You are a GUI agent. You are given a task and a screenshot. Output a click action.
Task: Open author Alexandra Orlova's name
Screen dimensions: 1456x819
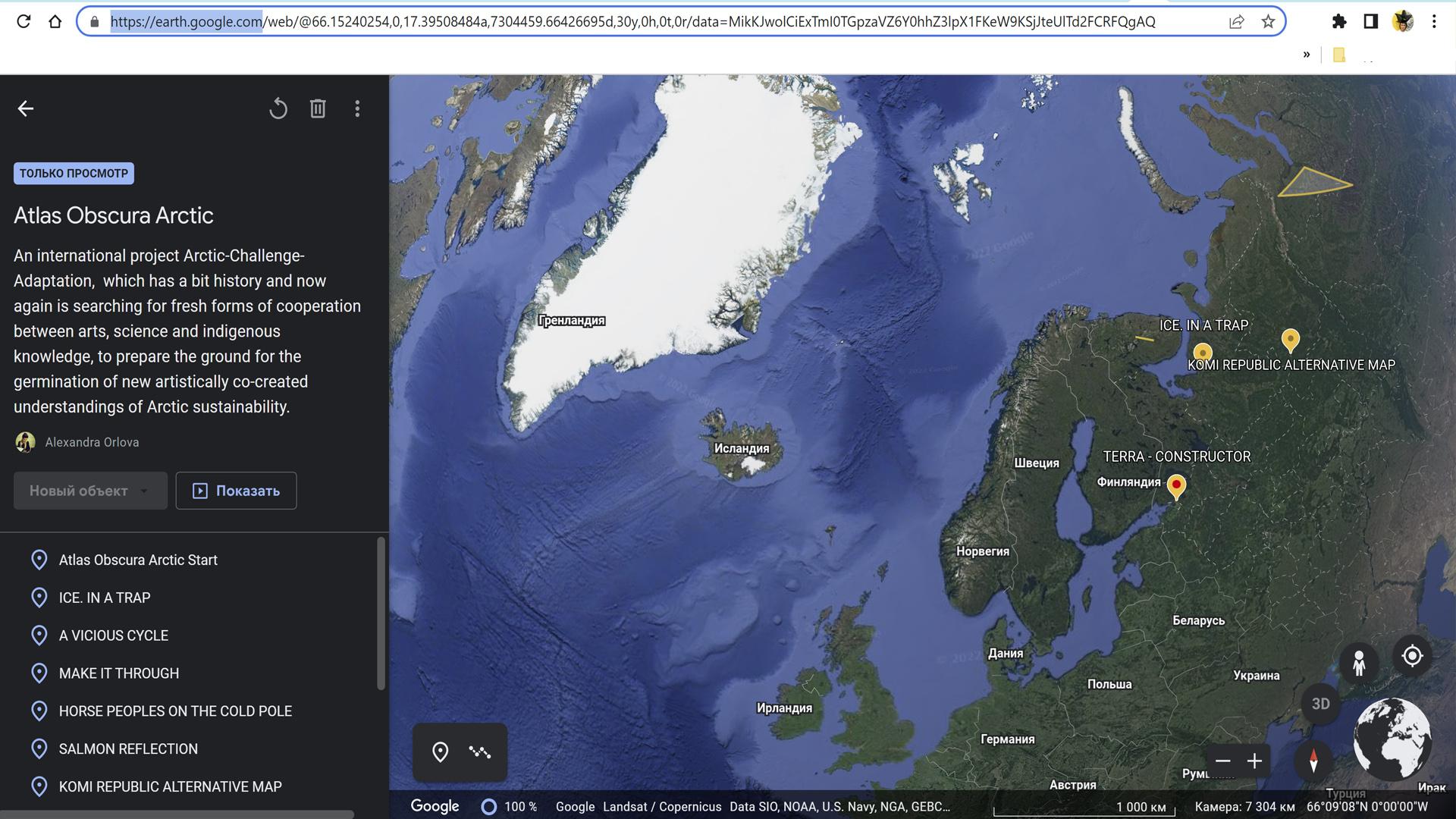click(x=92, y=442)
